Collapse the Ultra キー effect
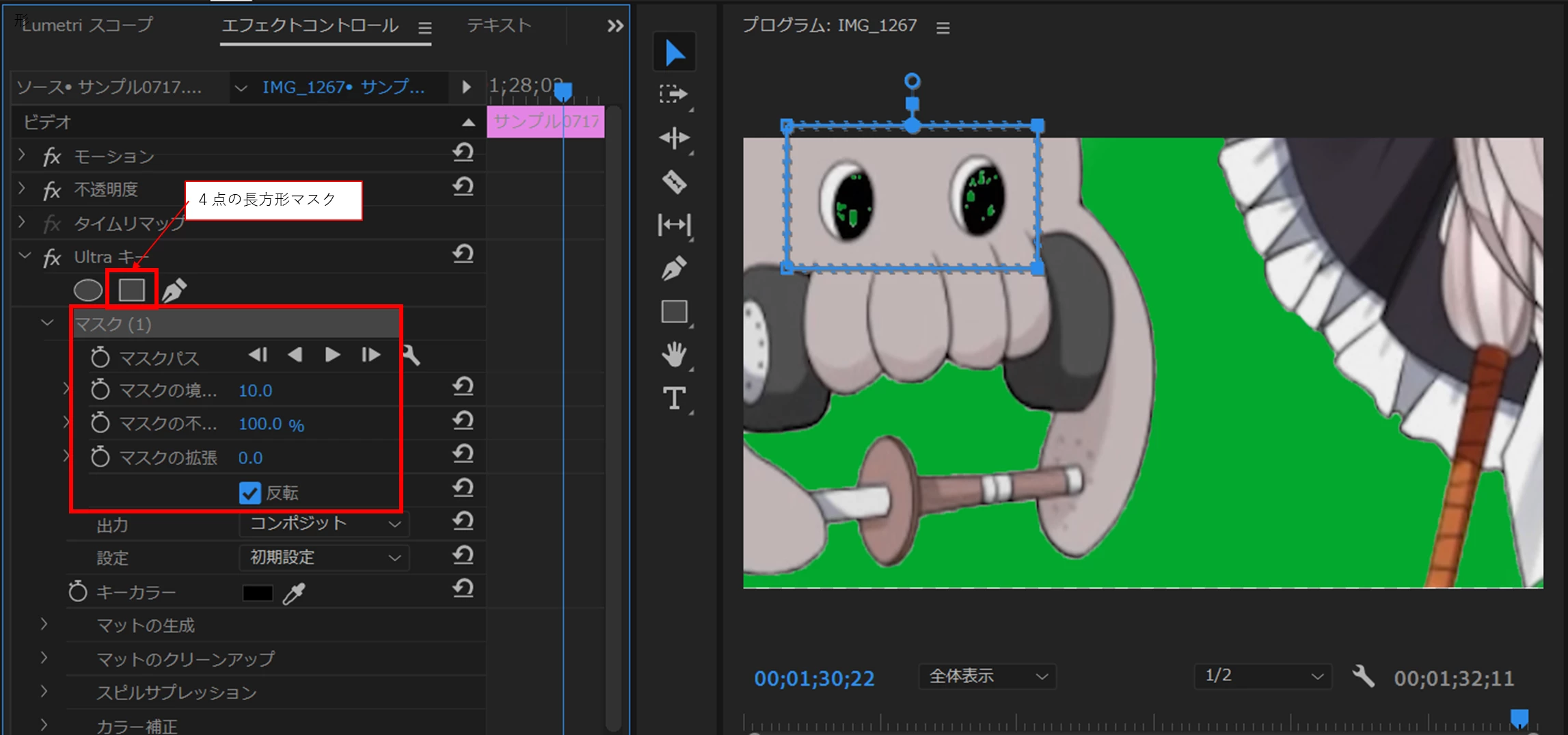The image size is (1568, 735). [x=25, y=256]
